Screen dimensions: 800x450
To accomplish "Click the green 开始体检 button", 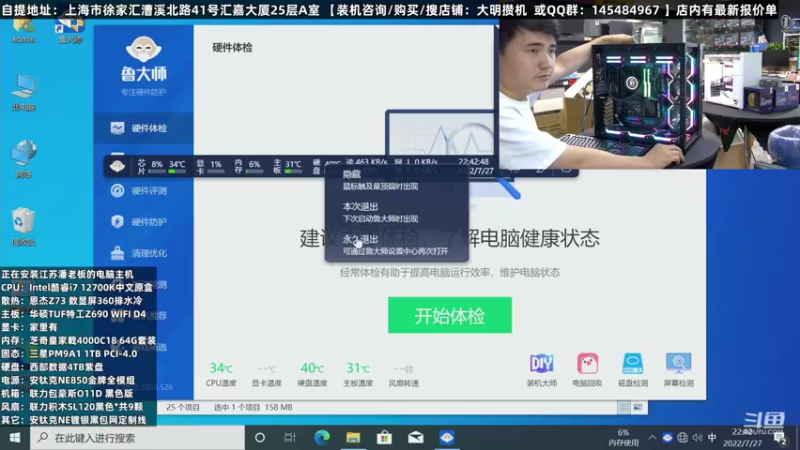I will [x=449, y=315].
